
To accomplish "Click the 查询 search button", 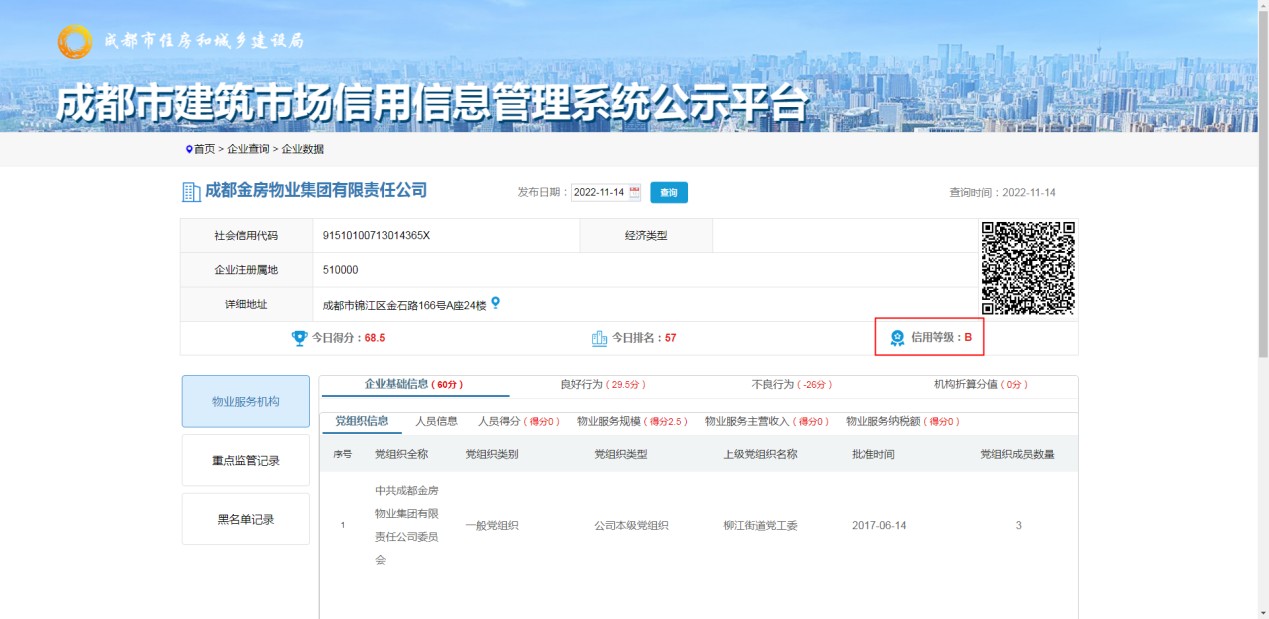I will tap(668, 192).
